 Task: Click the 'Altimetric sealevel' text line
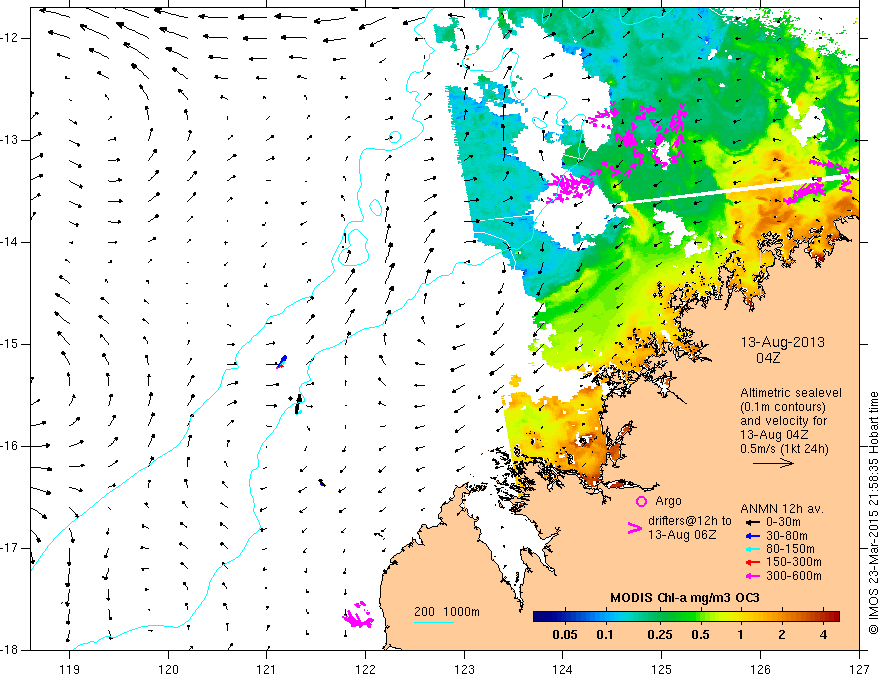(x=791, y=393)
